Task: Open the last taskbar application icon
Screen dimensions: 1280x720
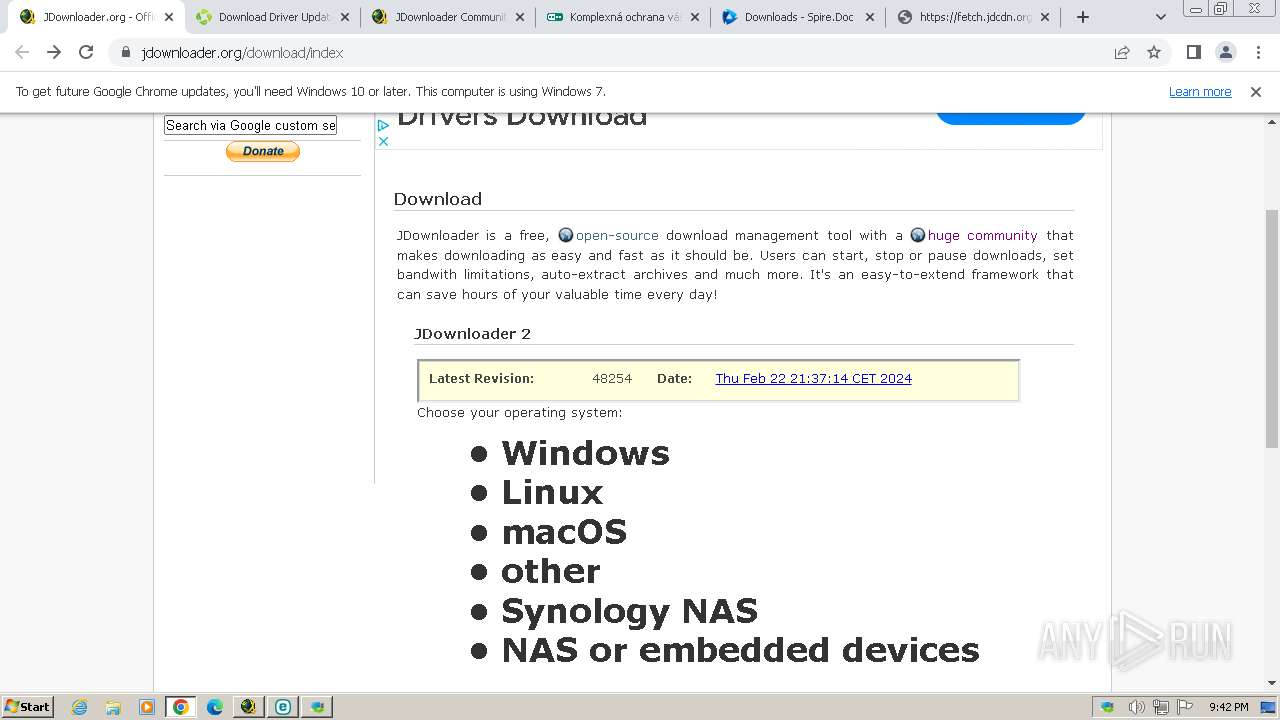Action: pyautogui.click(x=317, y=707)
